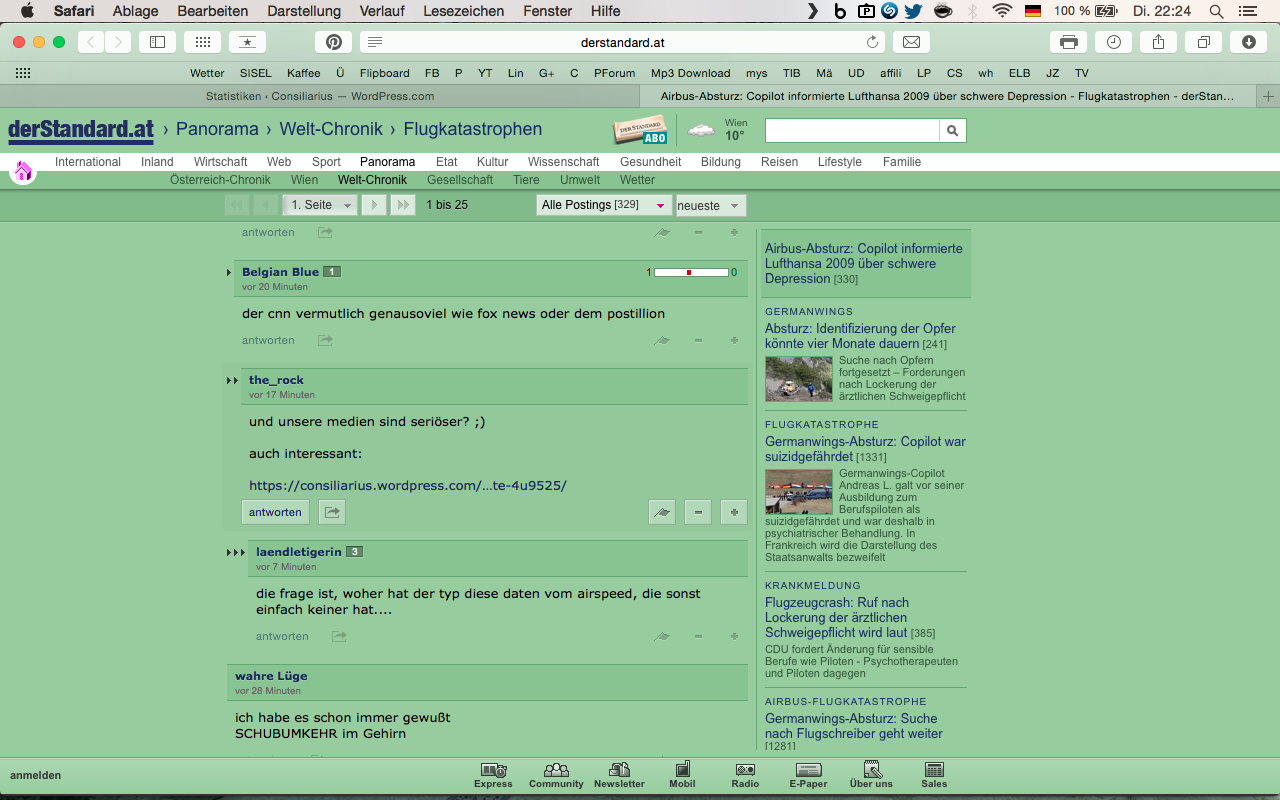Click the mail share icon beside address bar
This screenshot has height=800, width=1280.
tap(911, 42)
